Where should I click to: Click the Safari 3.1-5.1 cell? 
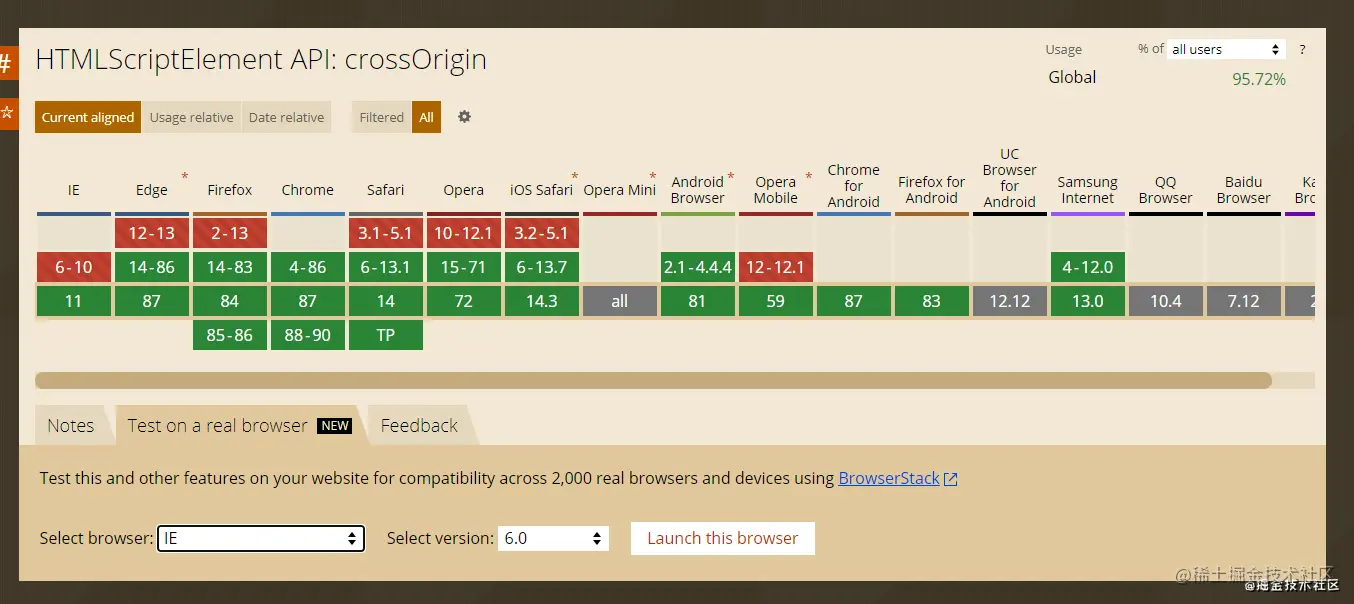point(386,233)
